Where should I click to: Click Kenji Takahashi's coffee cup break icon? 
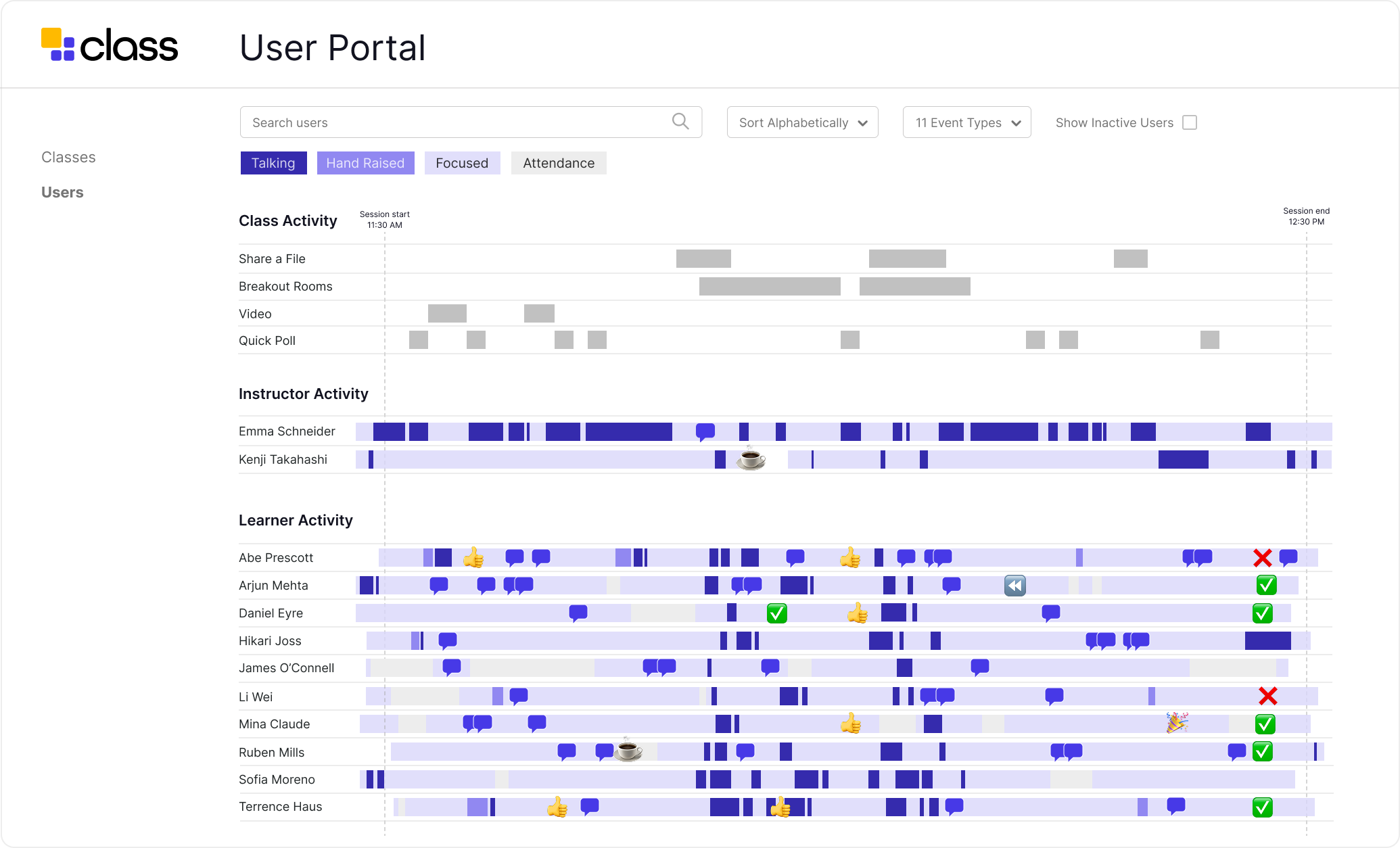751,459
